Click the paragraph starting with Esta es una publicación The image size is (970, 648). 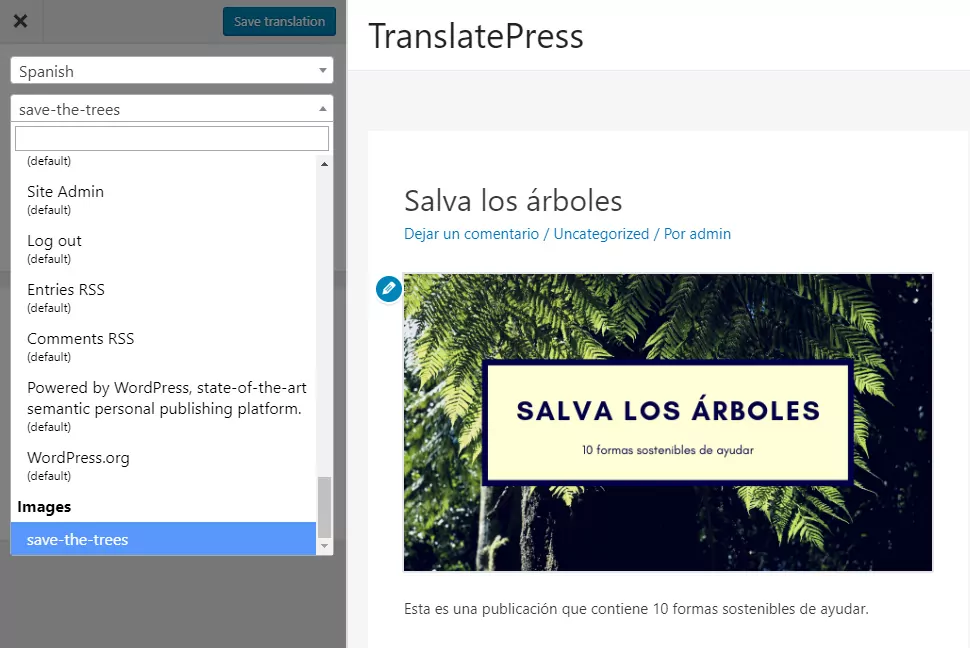(x=636, y=609)
